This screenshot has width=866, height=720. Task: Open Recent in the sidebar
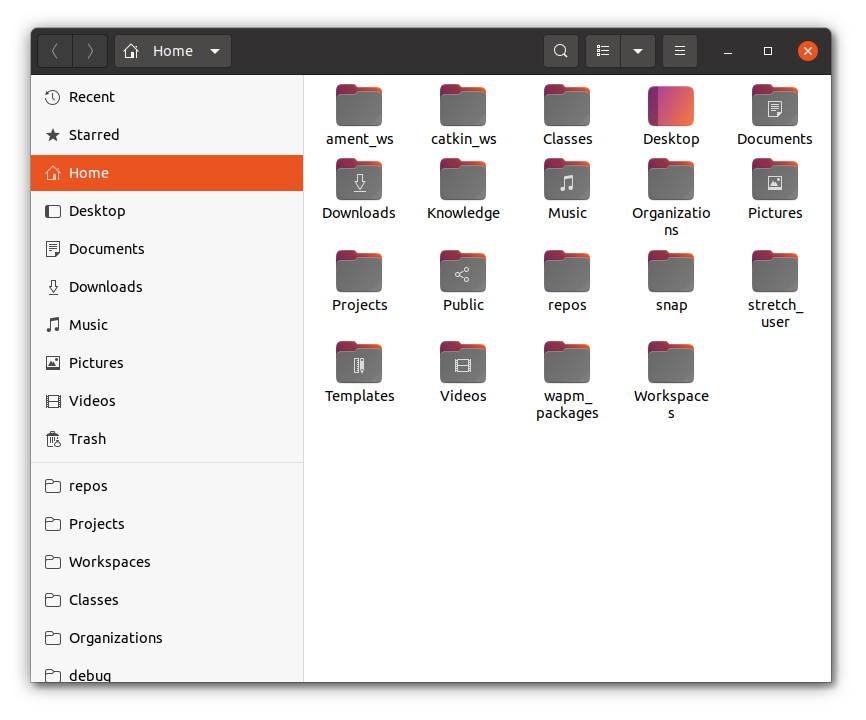click(x=167, y=97)
